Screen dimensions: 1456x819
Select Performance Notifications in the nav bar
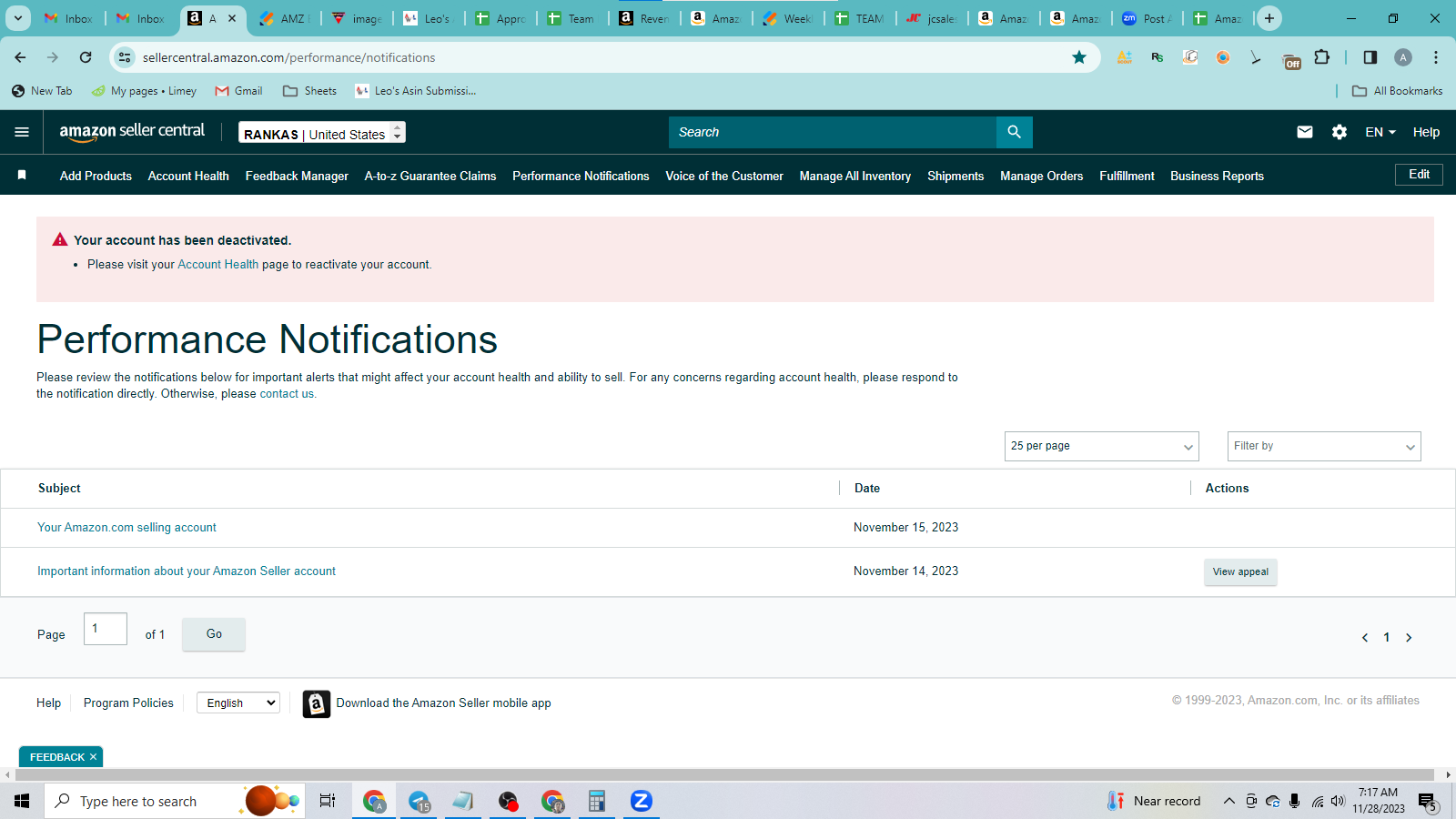coord(581,176)
